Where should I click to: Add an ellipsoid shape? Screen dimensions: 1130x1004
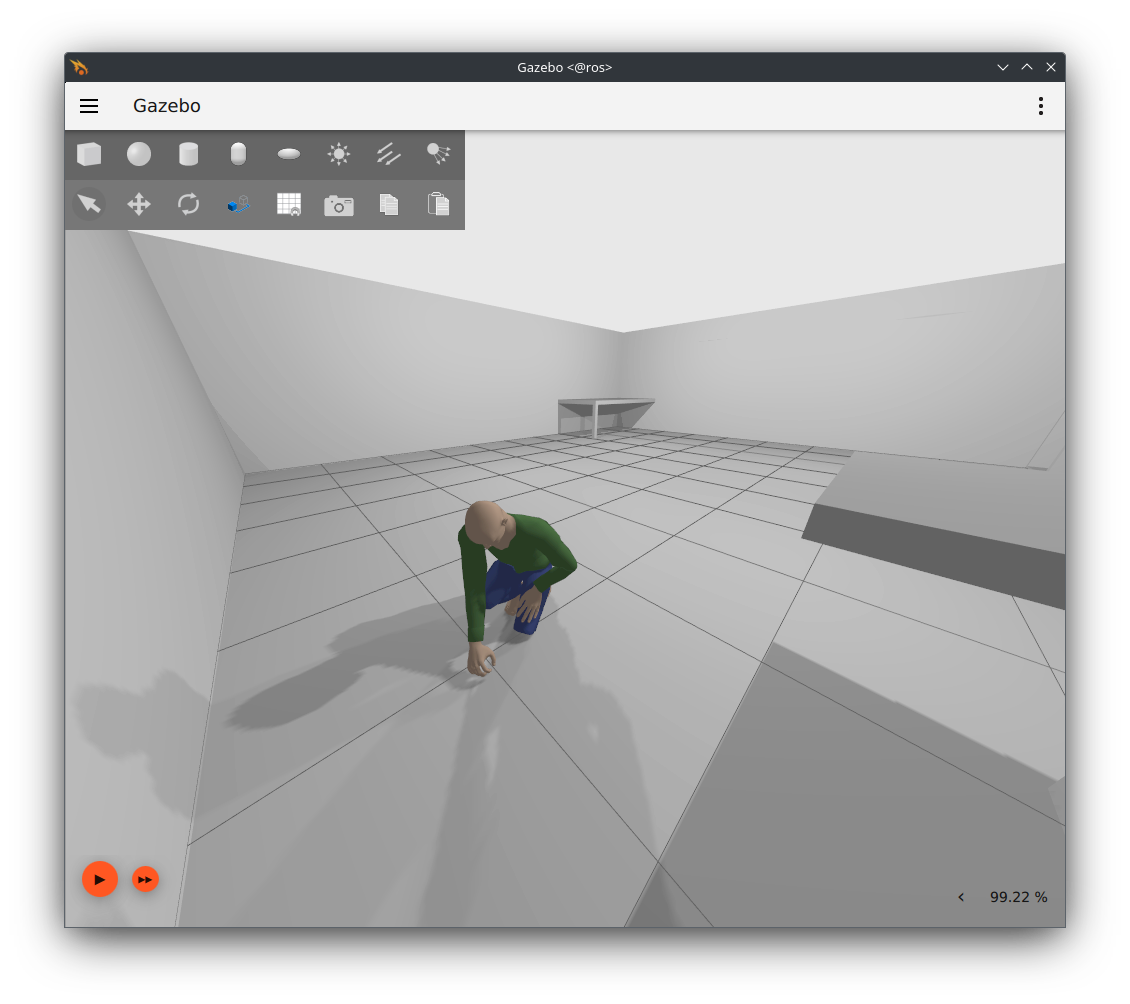point(288,154)
